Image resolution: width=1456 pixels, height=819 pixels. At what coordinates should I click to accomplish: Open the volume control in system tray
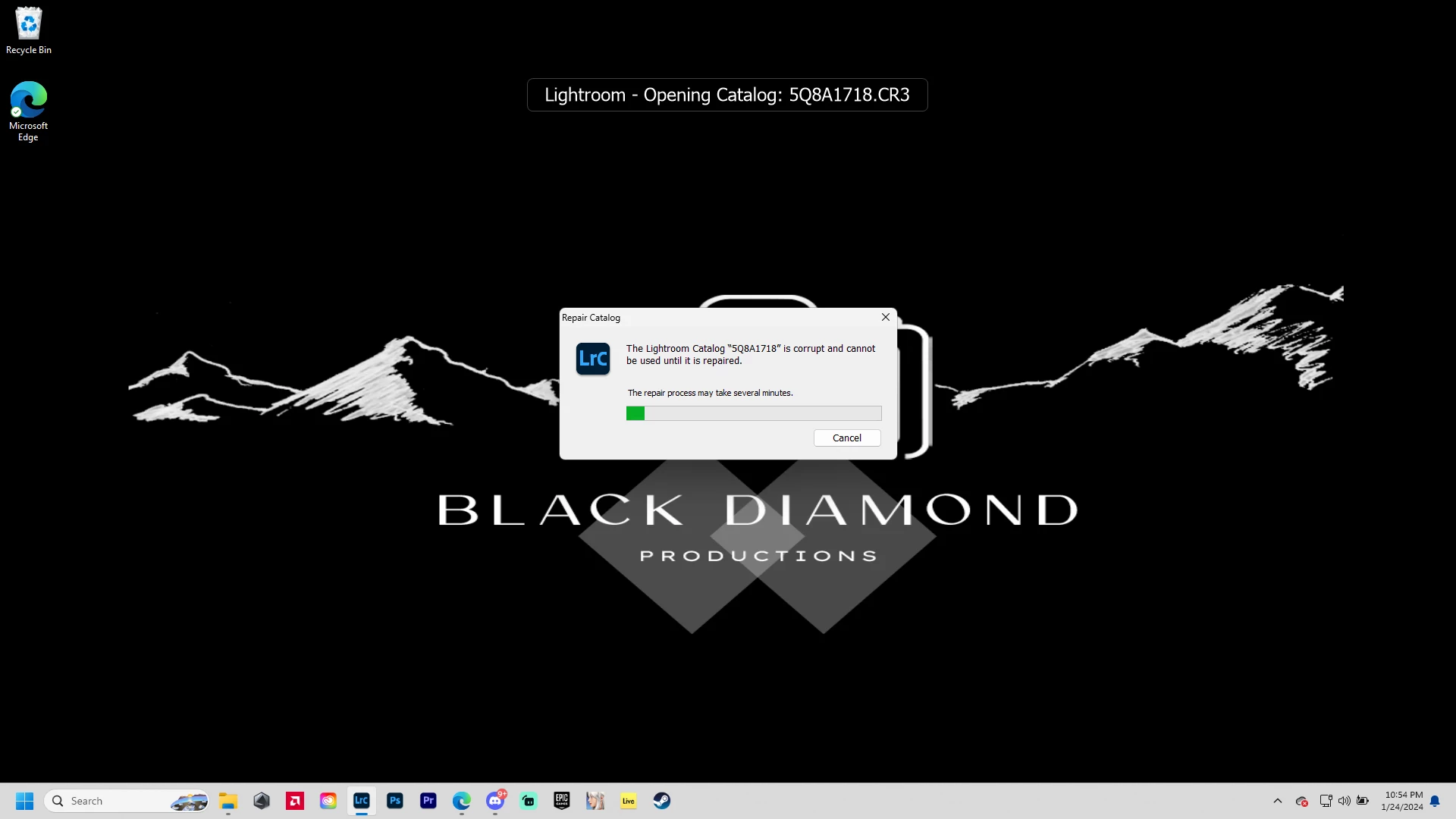coord(1344,801)
